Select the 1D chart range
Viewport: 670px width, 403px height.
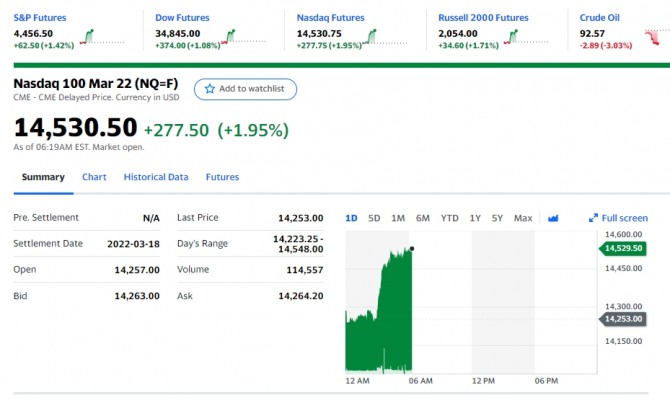click(351, 218)
